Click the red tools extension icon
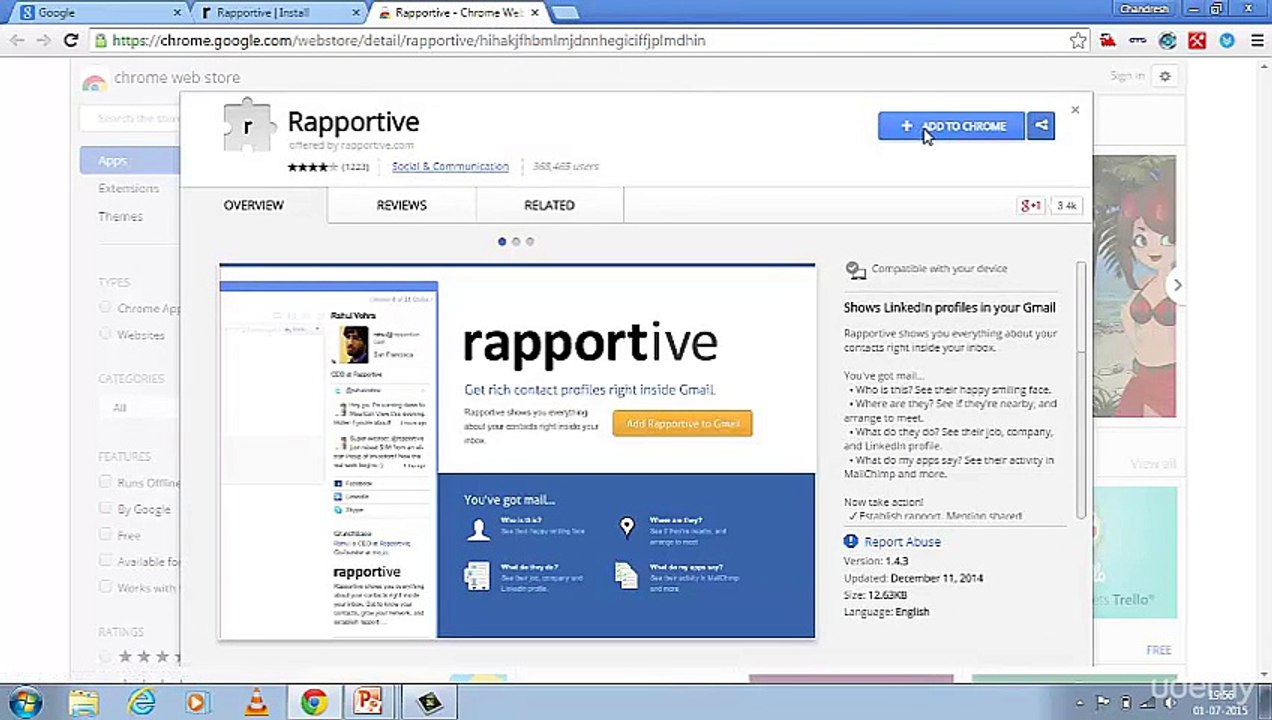Screen dimensions: 1272x720 click(x=1197, y=41)
